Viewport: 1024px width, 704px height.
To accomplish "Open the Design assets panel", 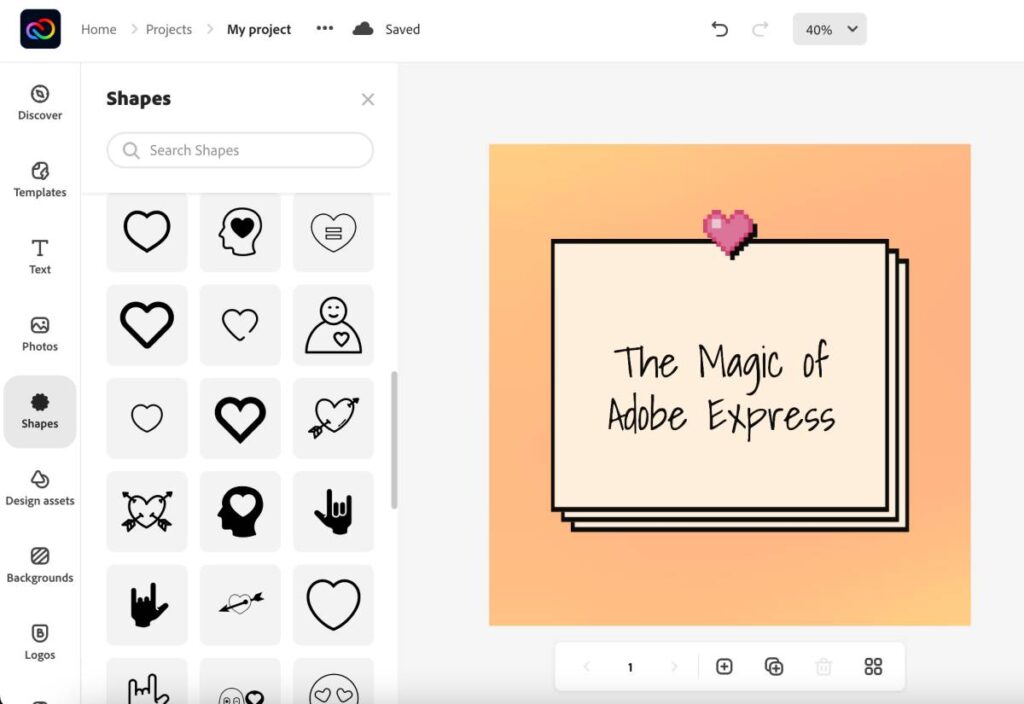I will [39, 489].
